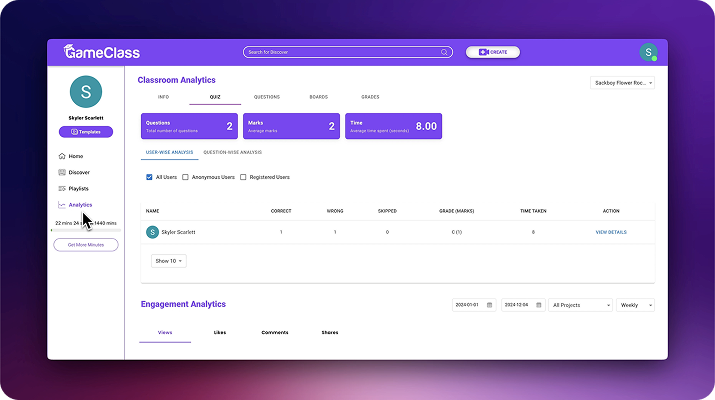Click the Search for Discover field
The height and width of the screenshot is (400, 715).
tap(348, 52)
